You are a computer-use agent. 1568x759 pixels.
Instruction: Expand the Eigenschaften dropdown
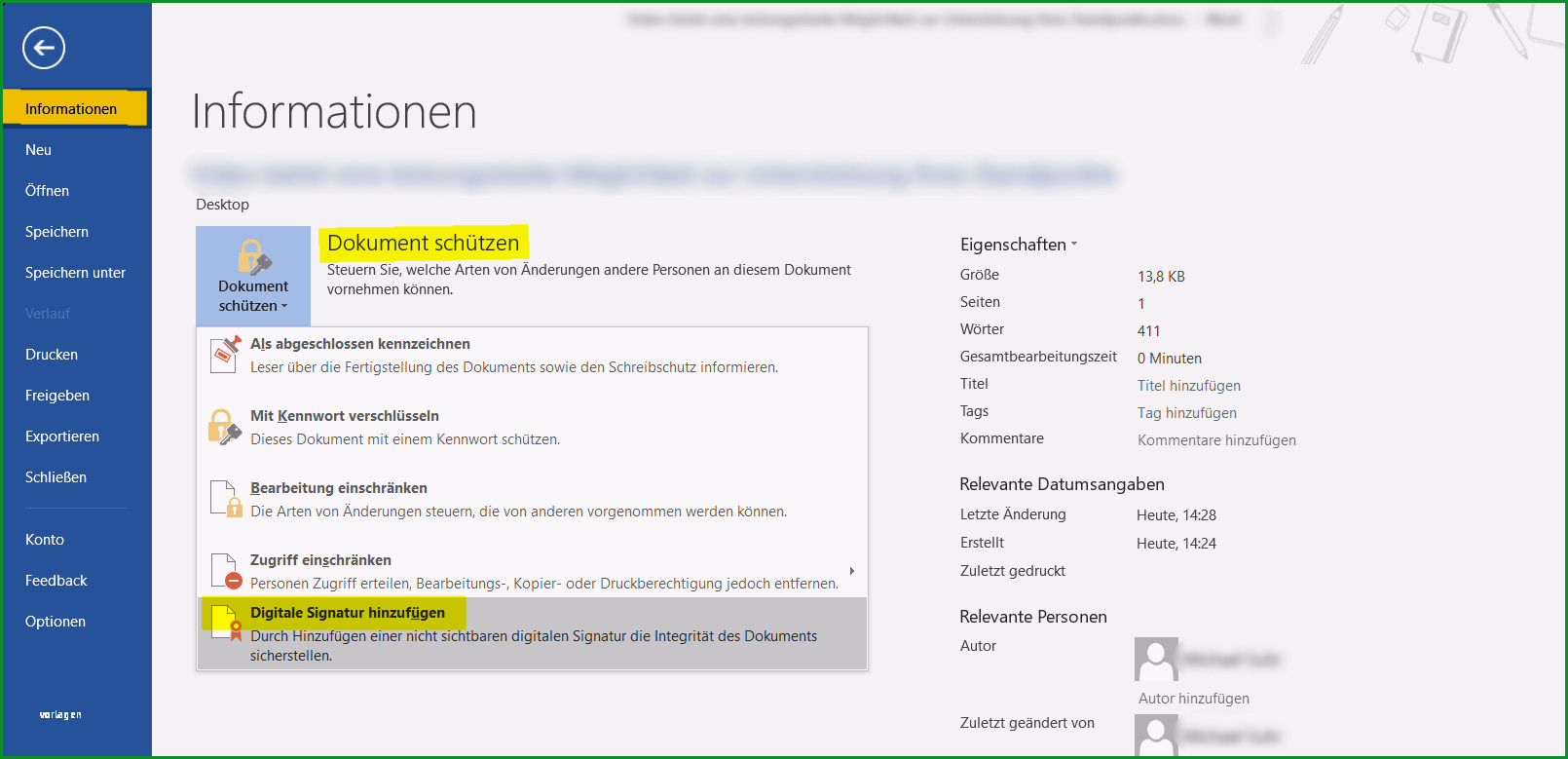coord(1018,245)
